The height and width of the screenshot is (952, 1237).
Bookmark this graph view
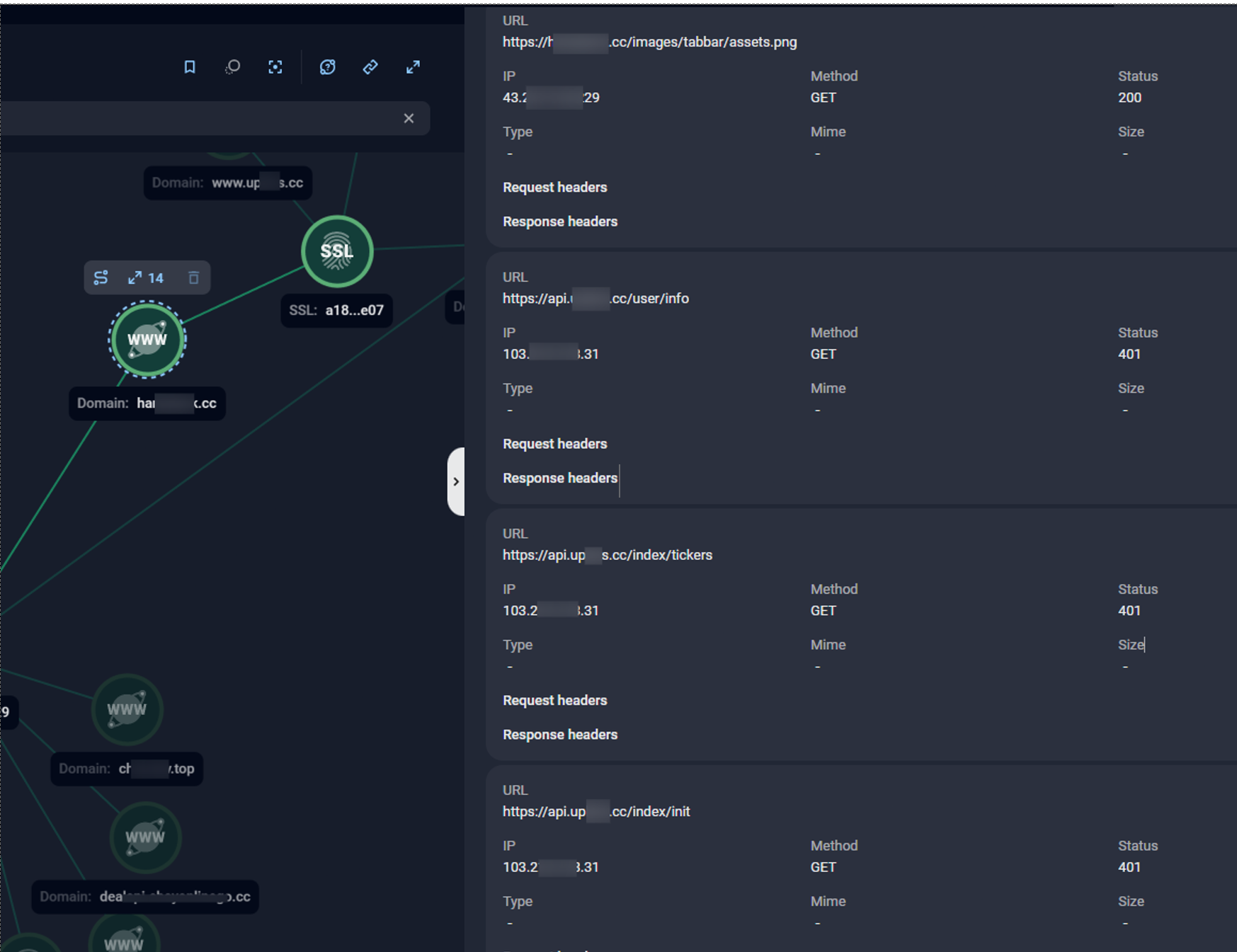point(189,67)
